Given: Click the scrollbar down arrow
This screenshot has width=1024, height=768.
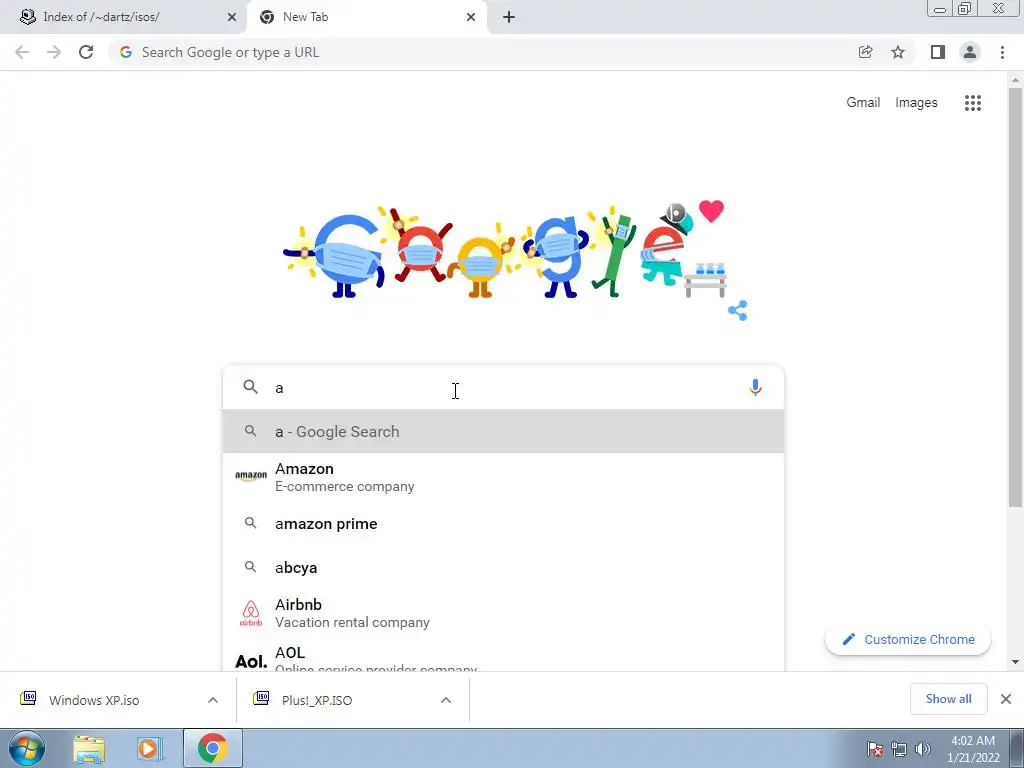Looking at the screenshot, I should tap(1015, 662).
